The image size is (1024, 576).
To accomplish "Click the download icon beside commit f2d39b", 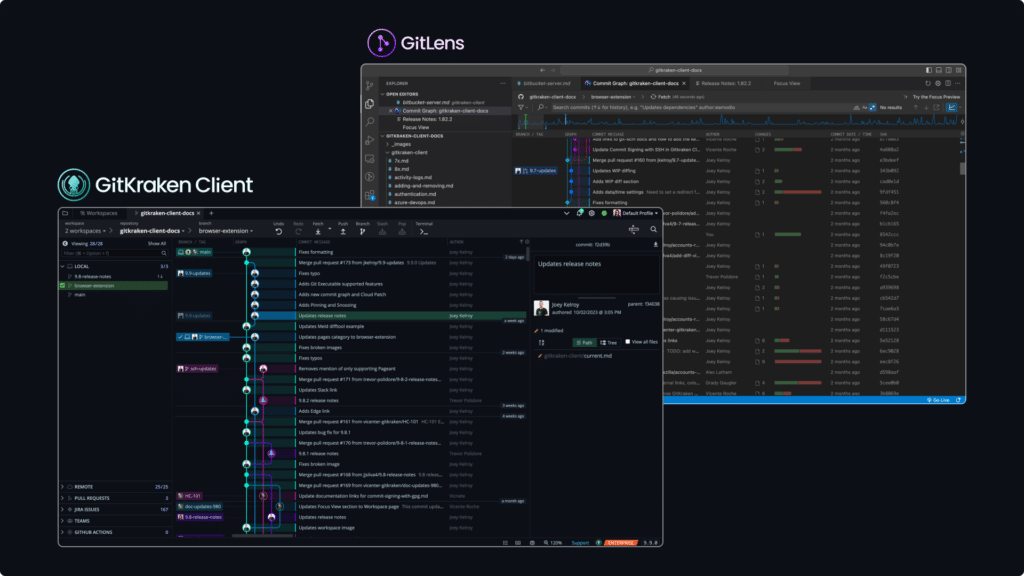I will click(655, 244).
